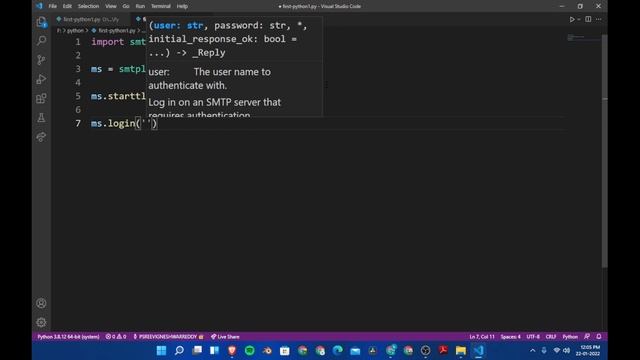Expand the run button dropdown arrow
Screen dimensions: 640x360
pyautogui.click(x=579, y=19)
